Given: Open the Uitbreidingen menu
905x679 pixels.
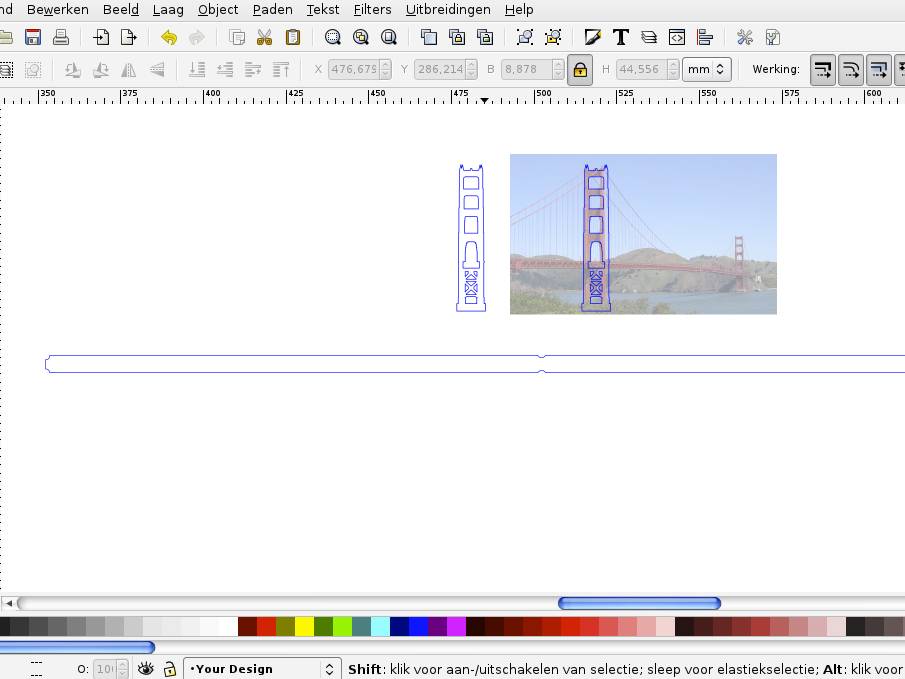Looking at the screenshot, I should [448, 10].
